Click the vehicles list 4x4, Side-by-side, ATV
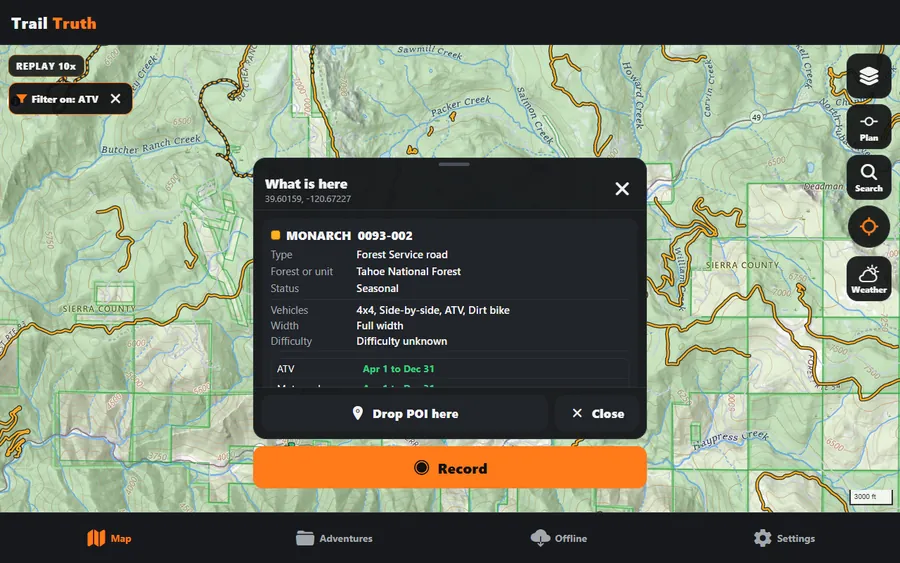 [x=433, y=310]
